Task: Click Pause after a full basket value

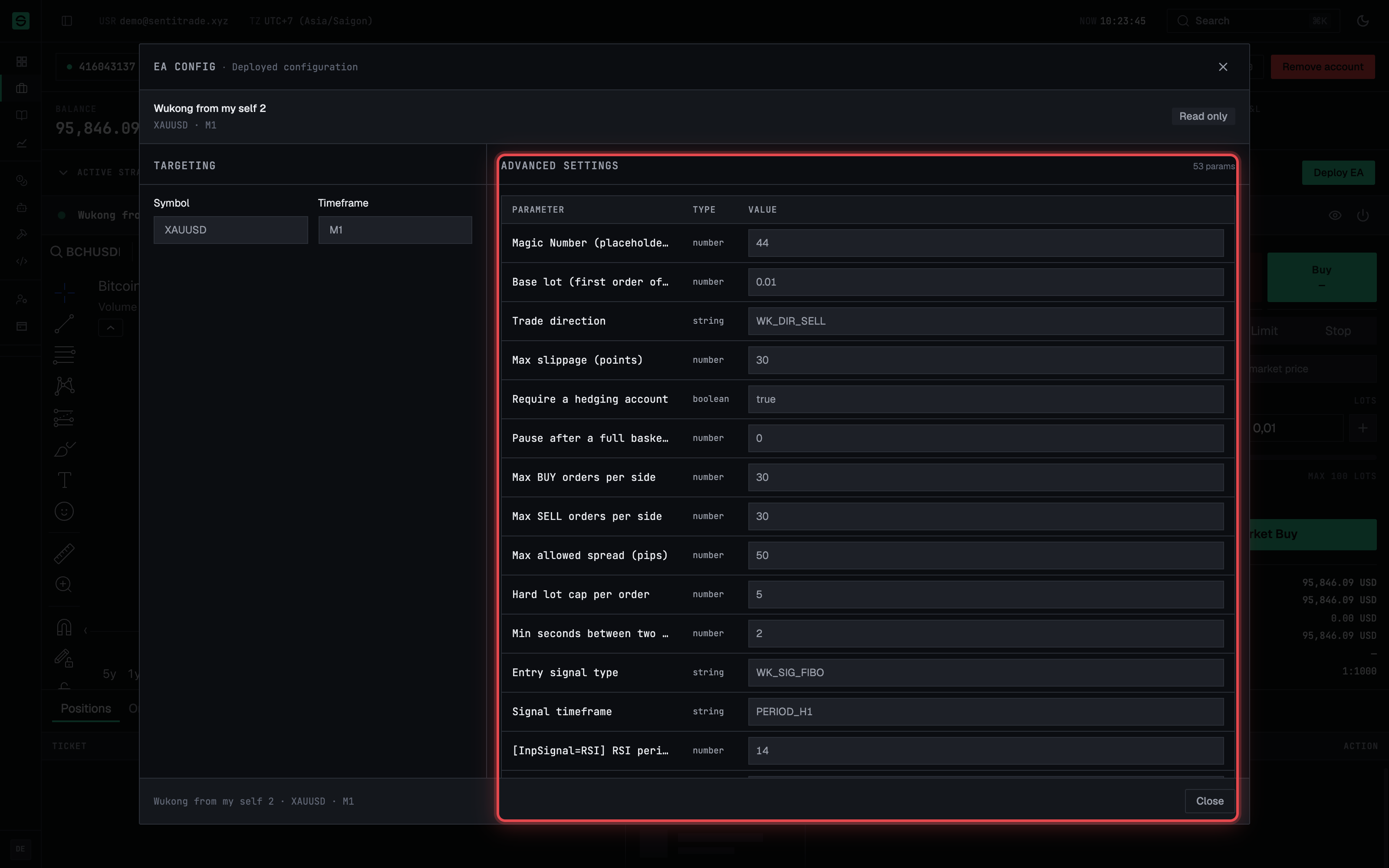Action: tap(985, 438)
